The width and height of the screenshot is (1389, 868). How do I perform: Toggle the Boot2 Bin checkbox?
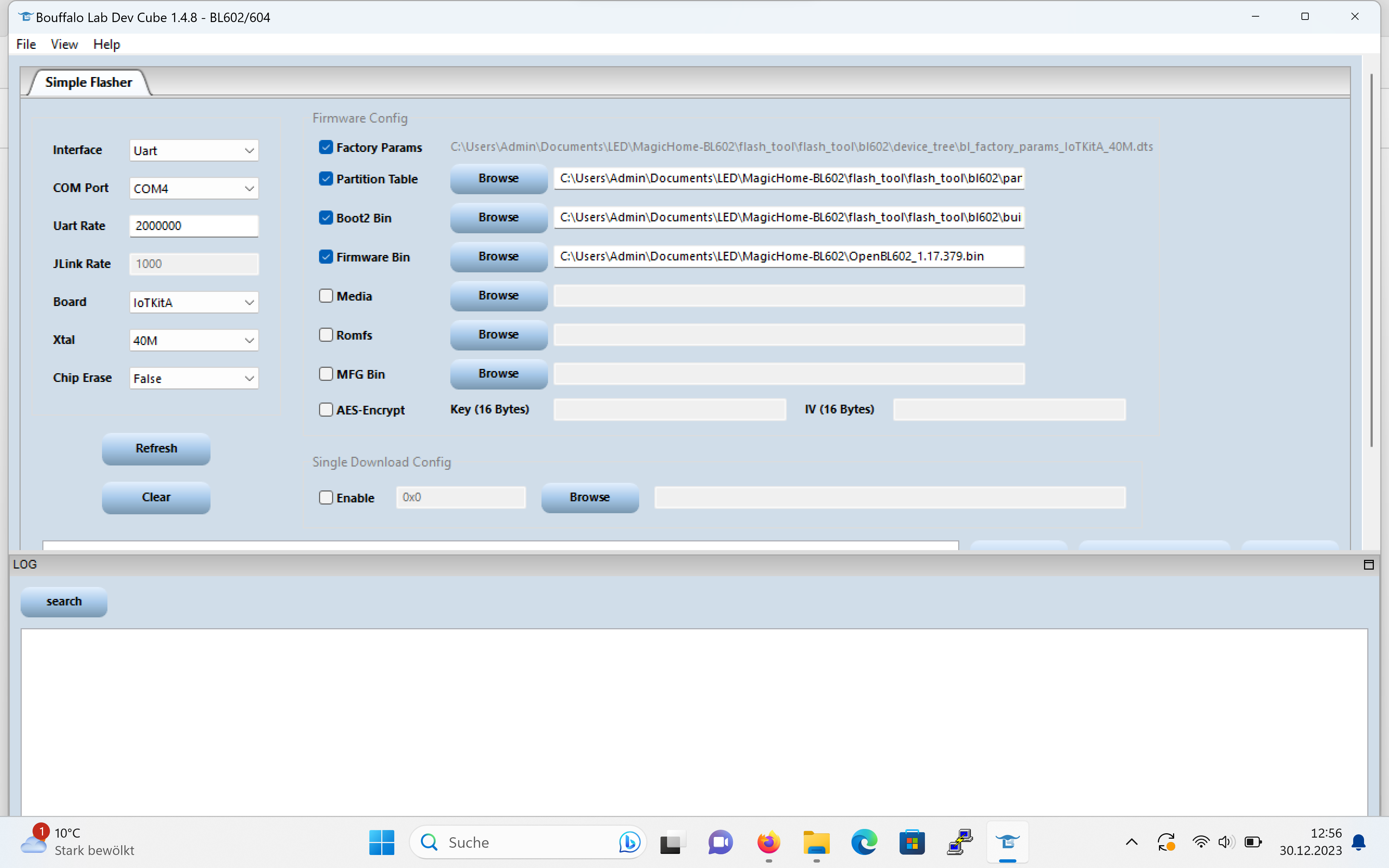pos(326,218)
